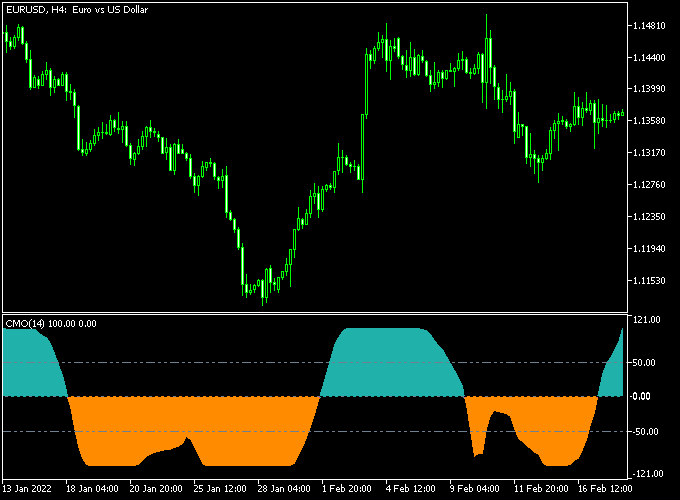Screen dimensions: 680x500
Task: Click price label 1.11940
Action: pyautogui.click(x=649, y=248)
